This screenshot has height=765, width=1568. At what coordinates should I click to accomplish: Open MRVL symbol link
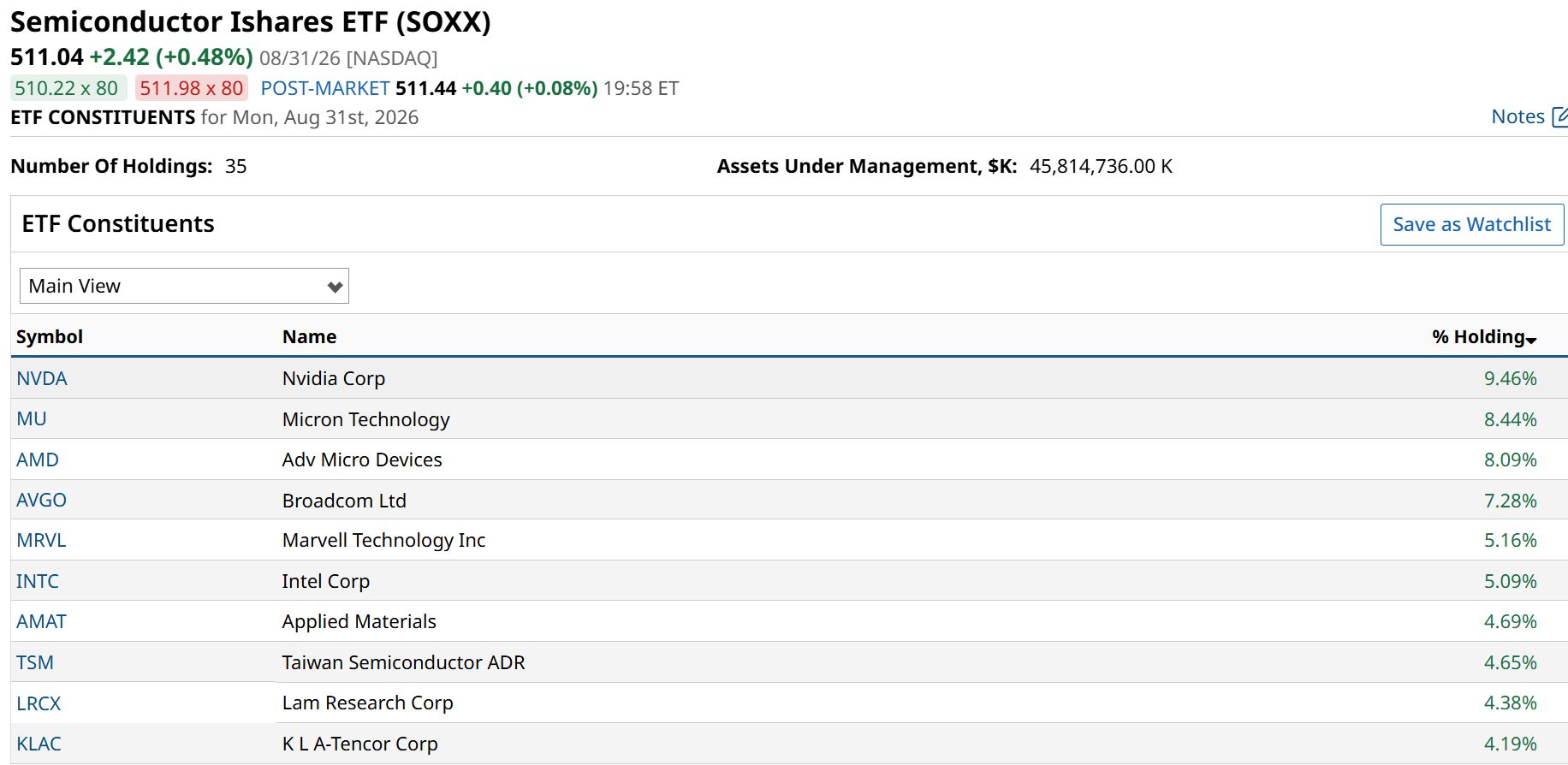(41, 540)
